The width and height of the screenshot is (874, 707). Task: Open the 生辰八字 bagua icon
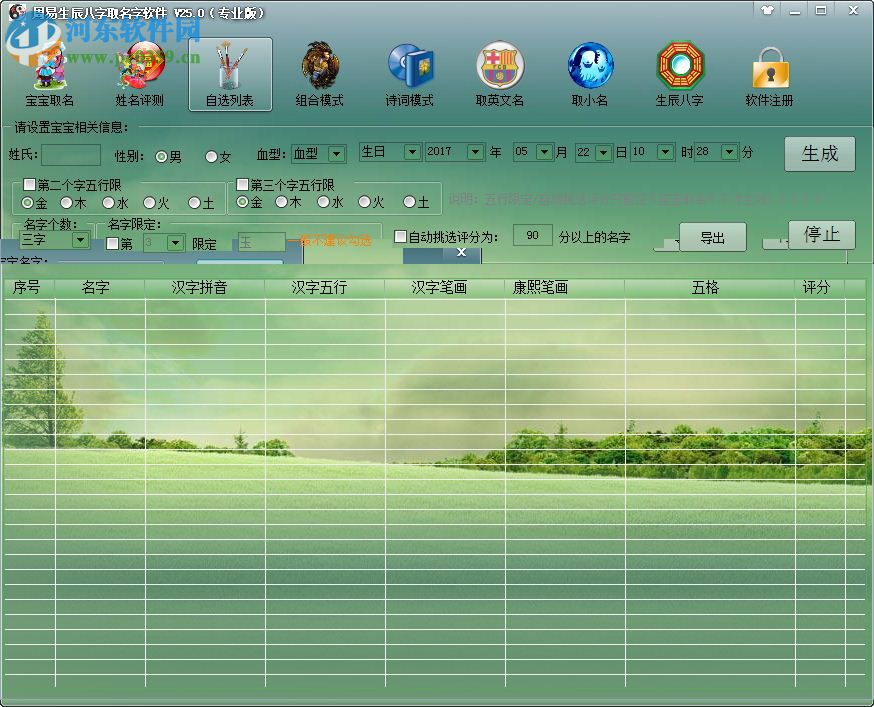click(x=679, y=75)
